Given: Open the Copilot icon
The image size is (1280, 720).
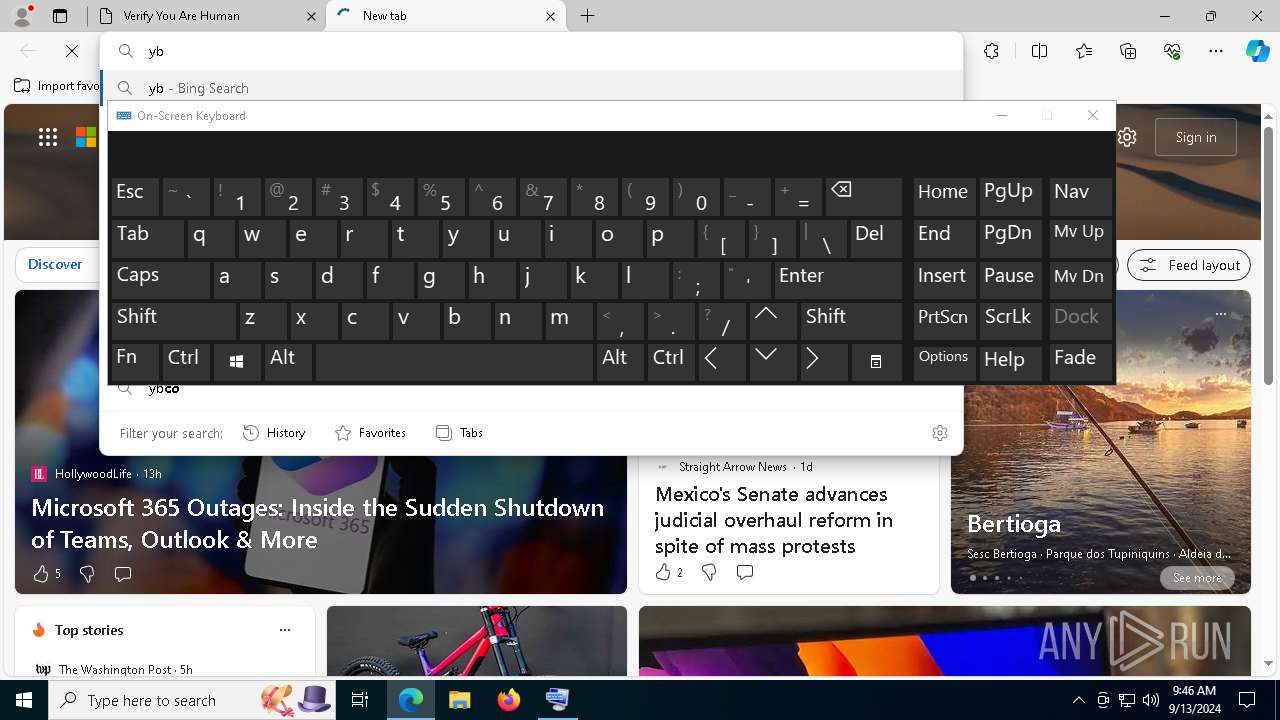Looking at the screenshot, I should point(1257,51).
